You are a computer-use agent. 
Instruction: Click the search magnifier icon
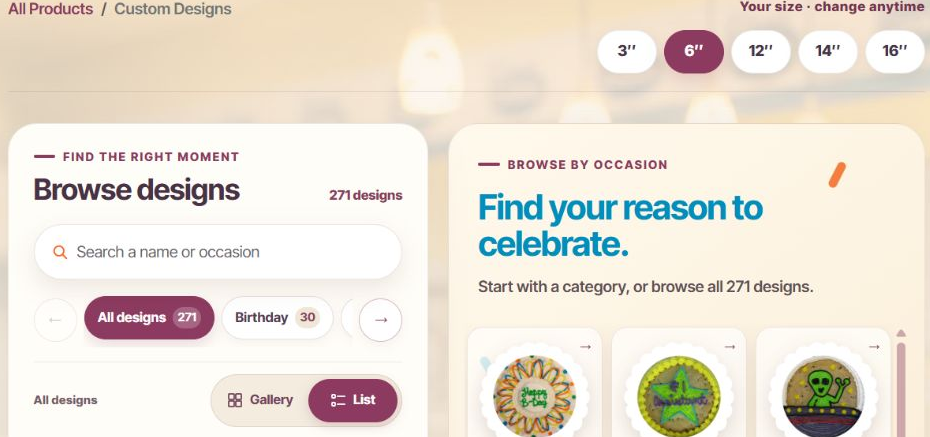[x=60, y=252]
